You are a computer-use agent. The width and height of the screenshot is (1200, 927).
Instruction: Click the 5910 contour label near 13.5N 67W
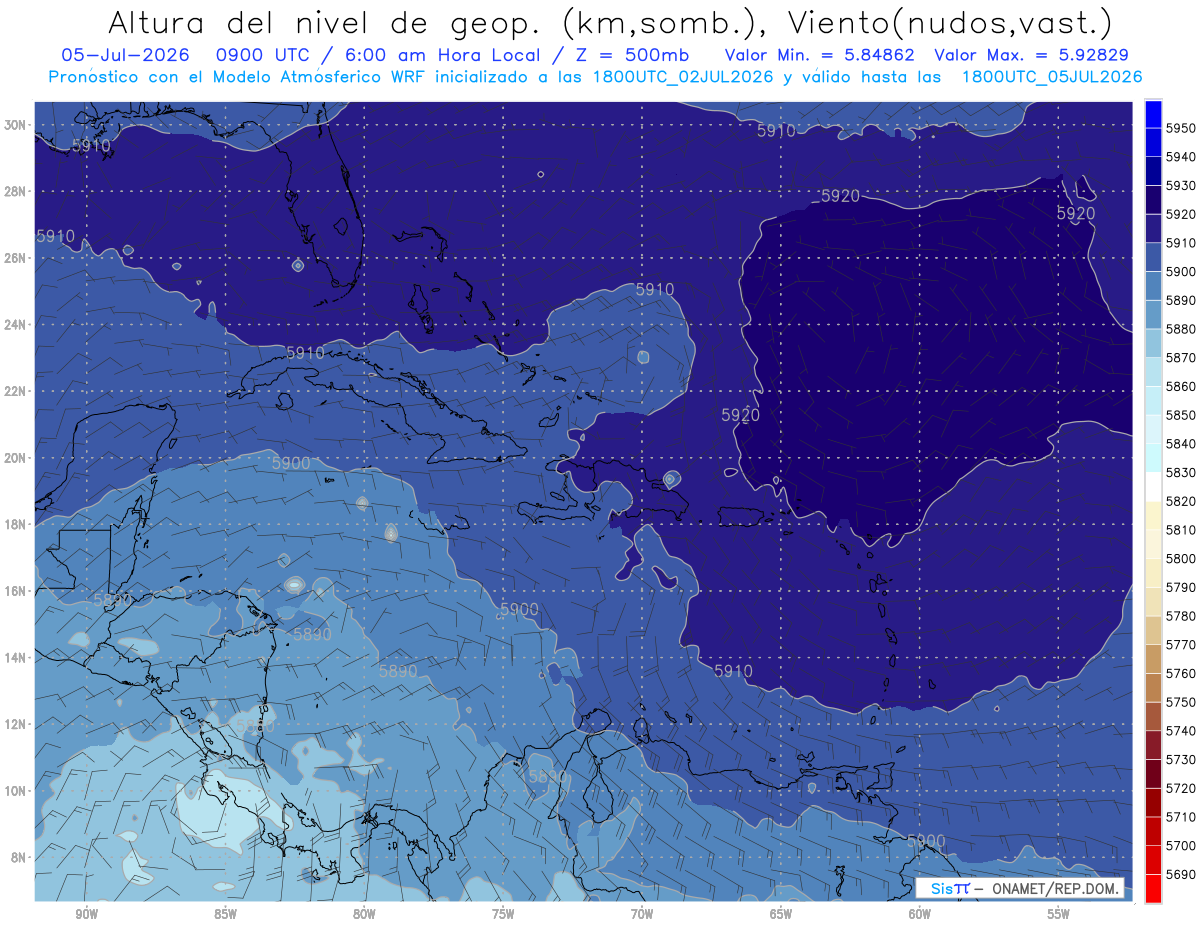733,672
